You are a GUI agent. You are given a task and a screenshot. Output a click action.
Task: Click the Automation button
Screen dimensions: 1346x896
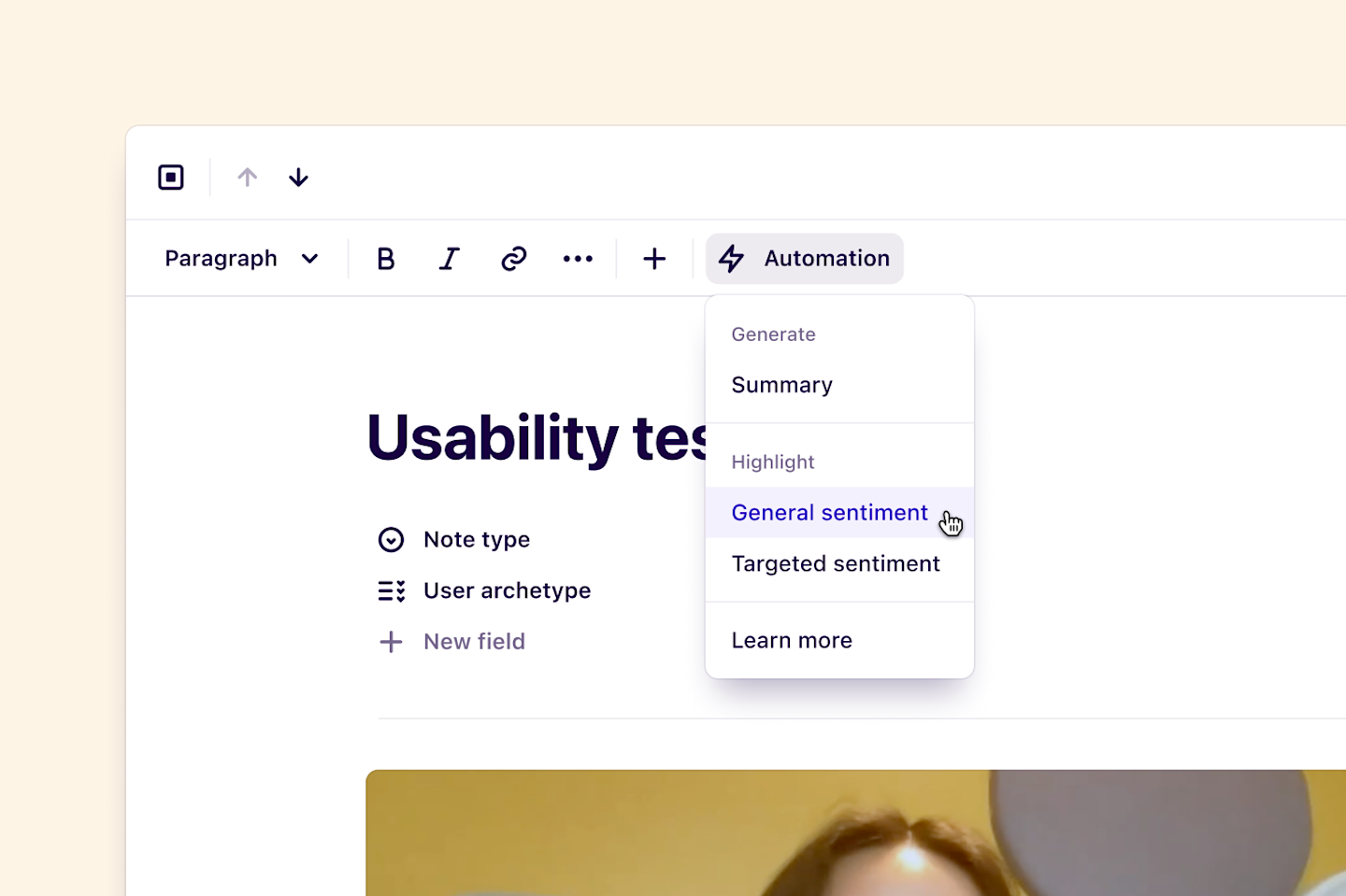(x=805, y=259)
